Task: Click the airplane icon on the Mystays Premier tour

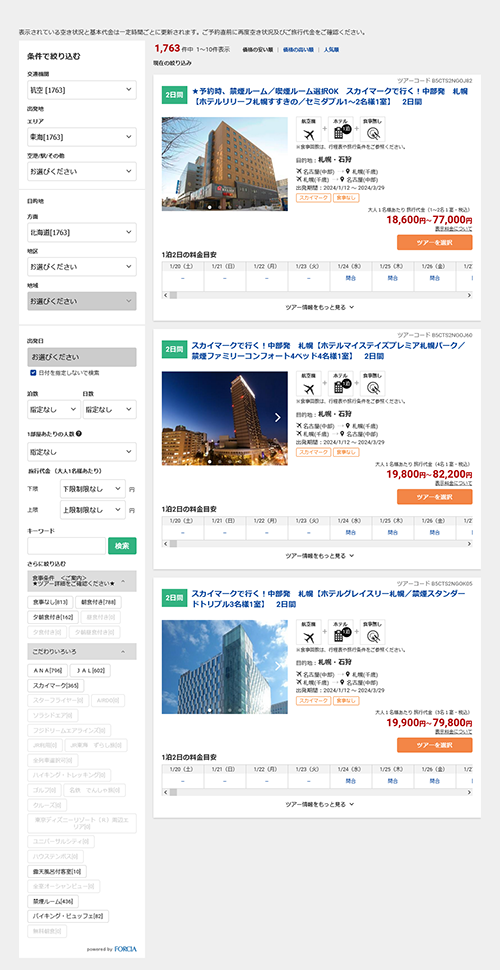Action: 309,384
